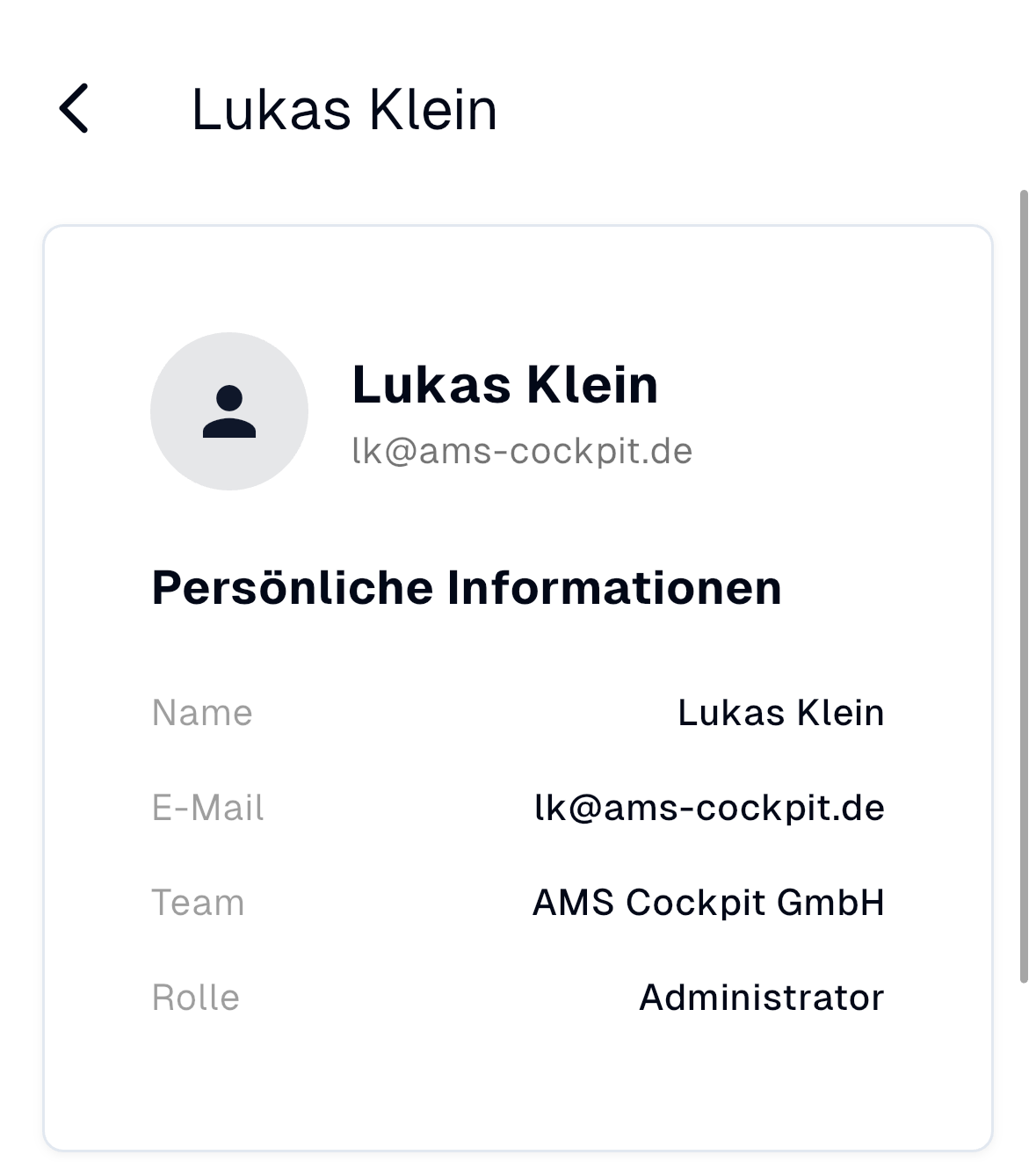Click the gray email under the bold name
Image resolution: width=1036 pixels, height=1162 pixels.
(x=522, y=451)
